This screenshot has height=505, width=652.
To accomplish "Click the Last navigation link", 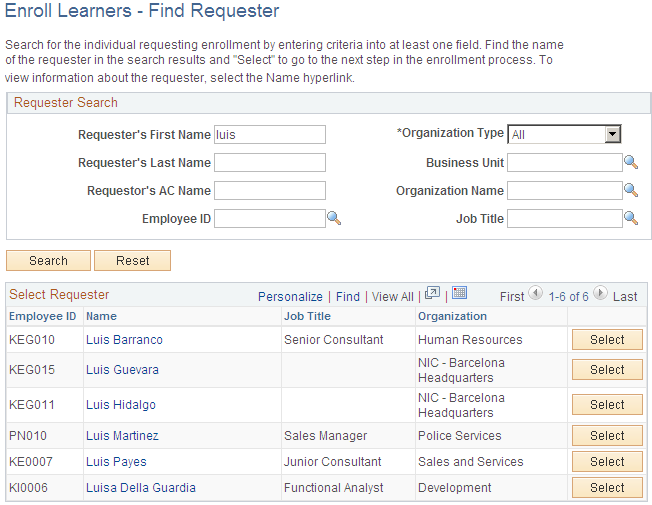I will point(625,297).
